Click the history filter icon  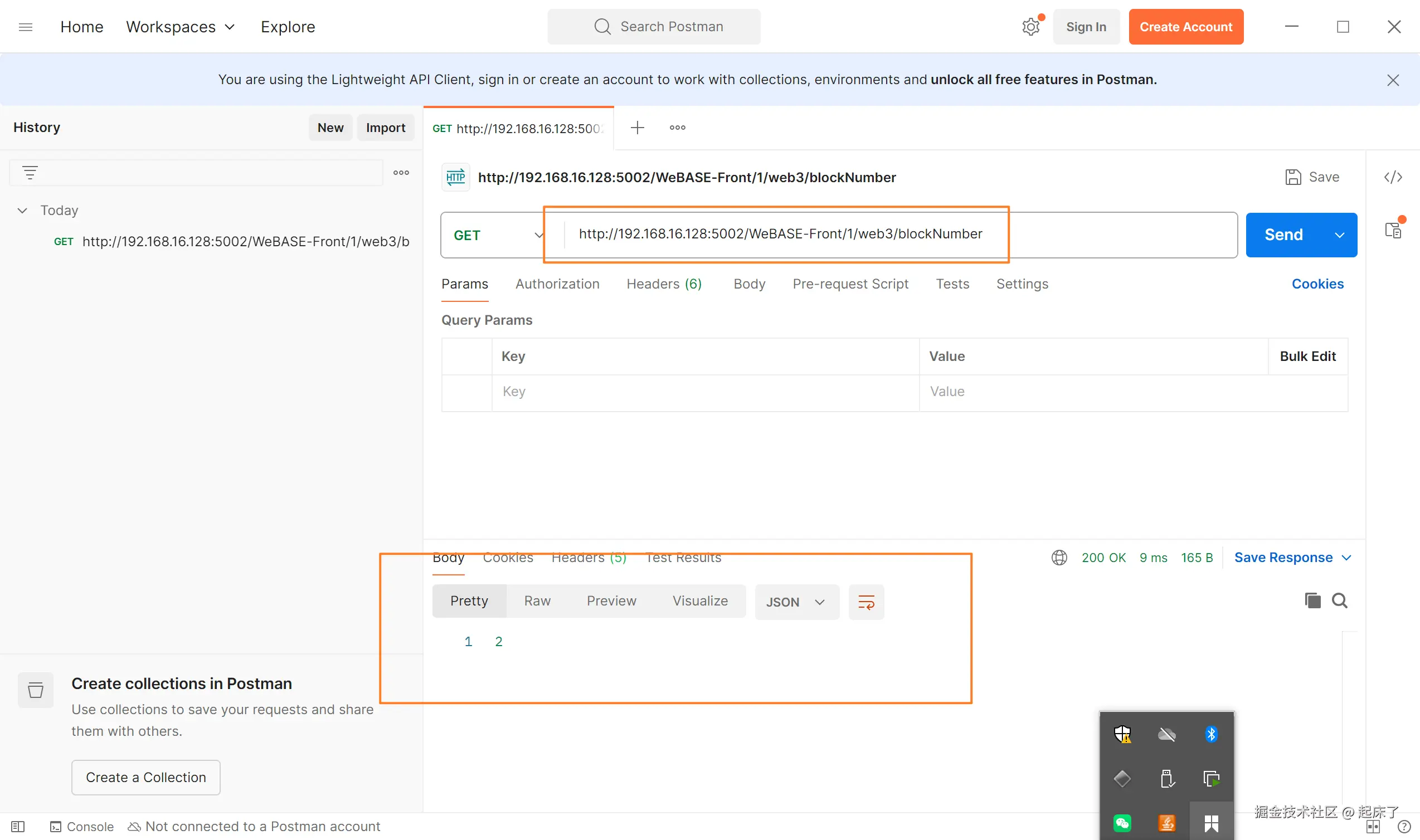pyautogui.click(x=30, y=173)
